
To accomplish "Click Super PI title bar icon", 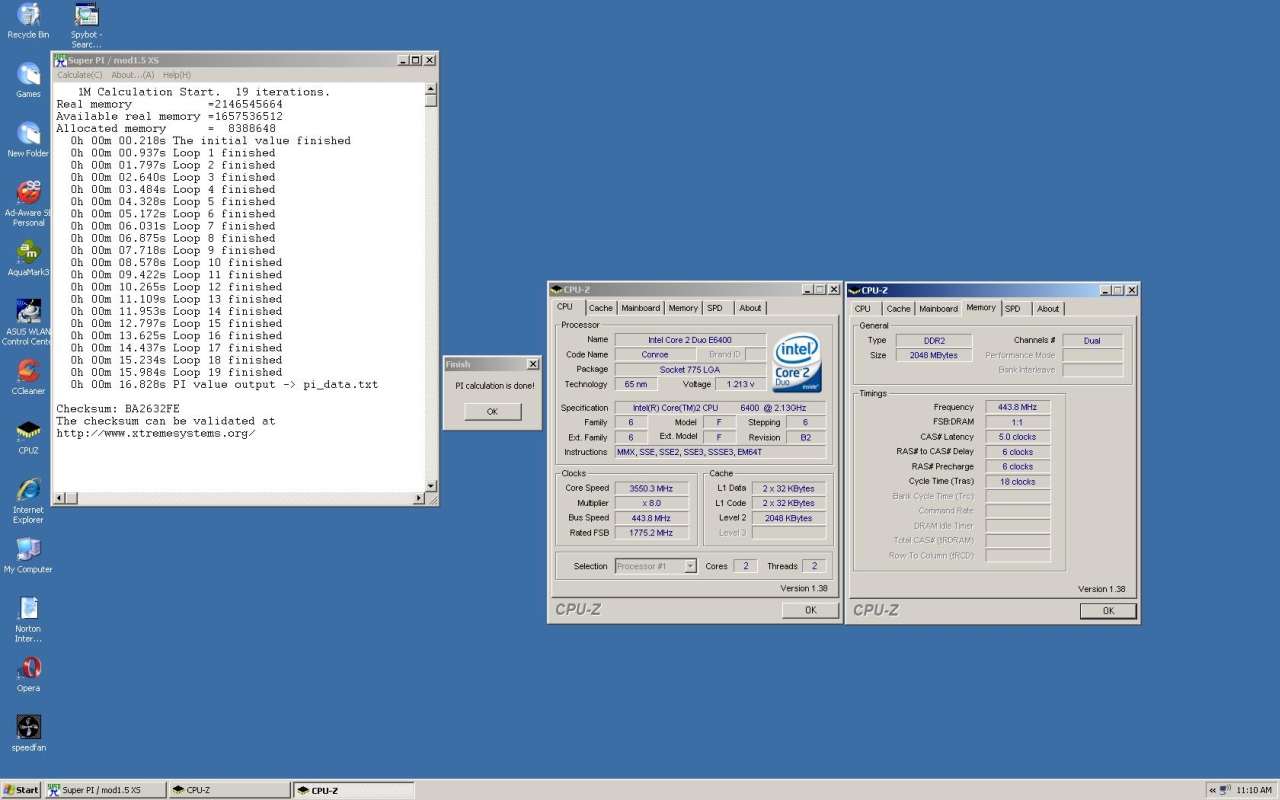I will click(x=60, y=60).
